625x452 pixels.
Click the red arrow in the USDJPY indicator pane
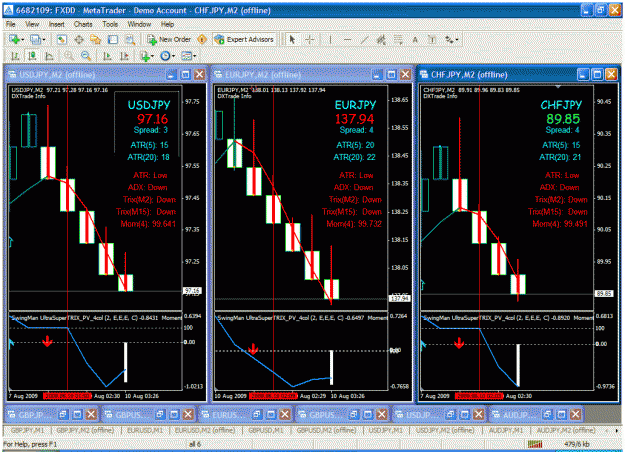47,341
